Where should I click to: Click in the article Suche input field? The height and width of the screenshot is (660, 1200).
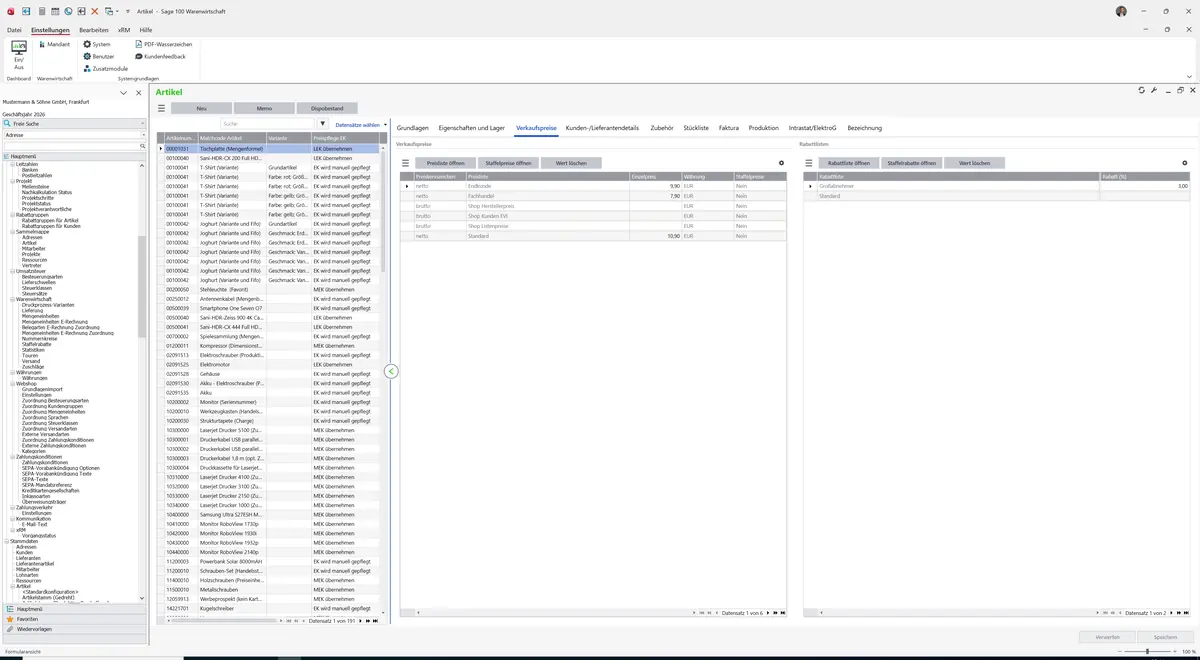(269, 124)
